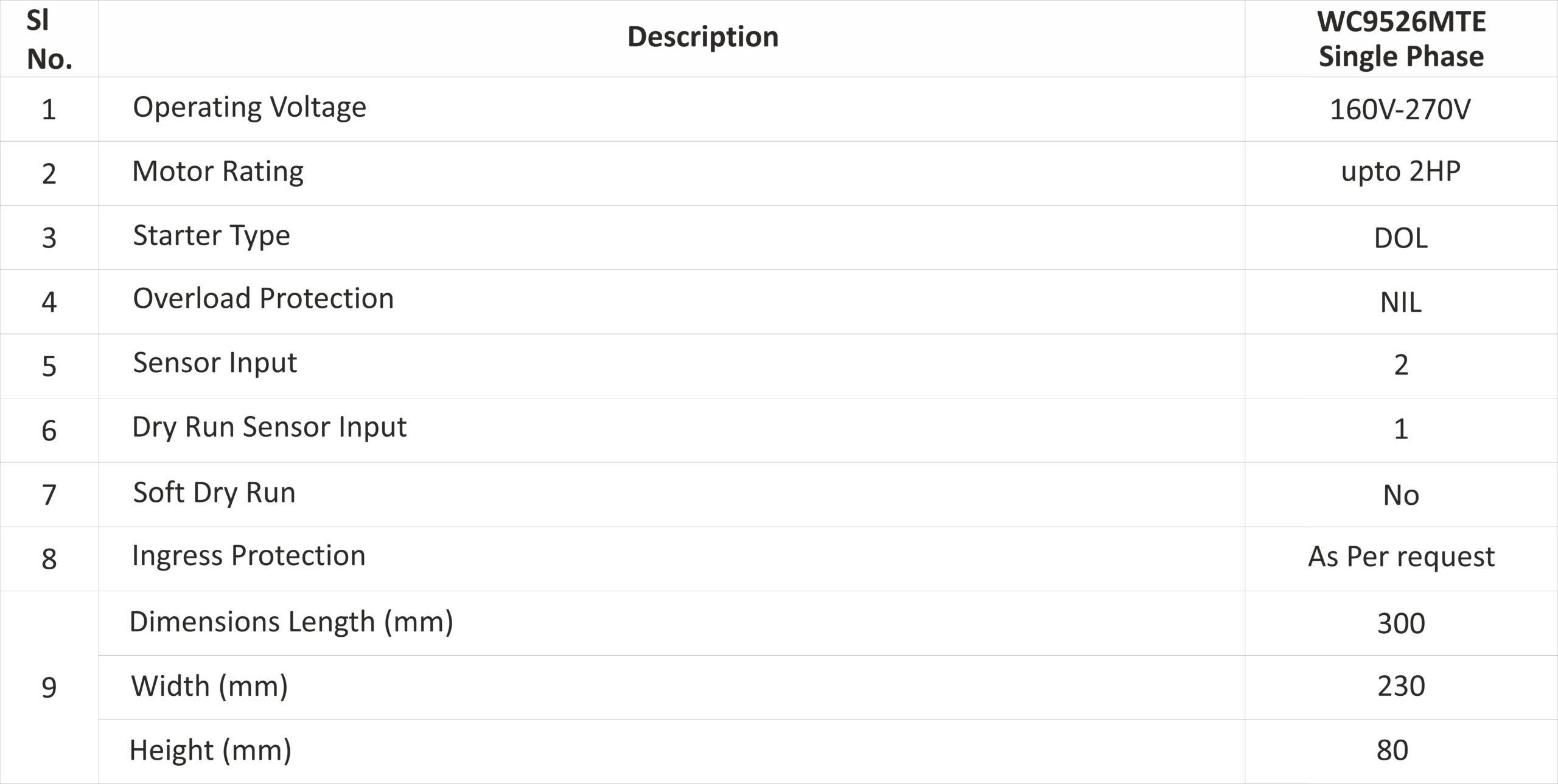Image resolution: width=1558 pixels, height=784 pixels.
Task: Select the NIL value cell
Action: click(1400, 302)
